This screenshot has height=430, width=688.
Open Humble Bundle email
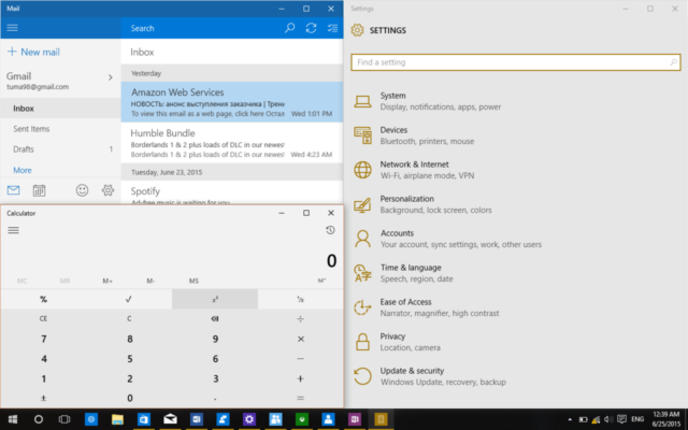232,143
